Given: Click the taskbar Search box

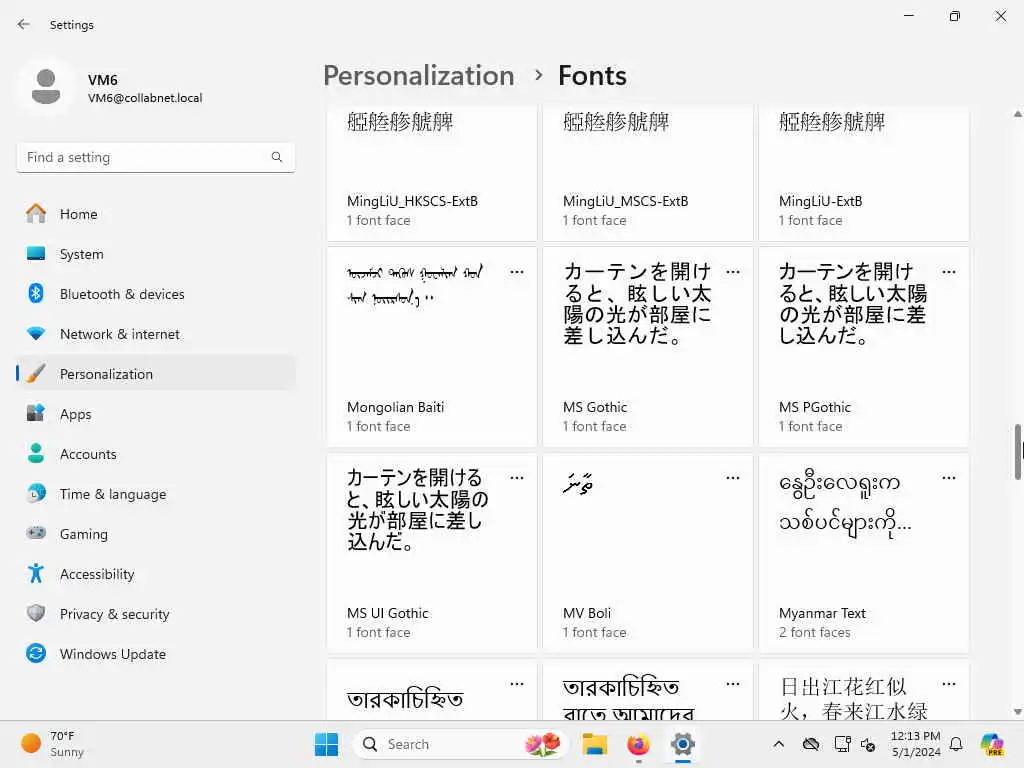Looking at the screenshot, I should (460, 744).
